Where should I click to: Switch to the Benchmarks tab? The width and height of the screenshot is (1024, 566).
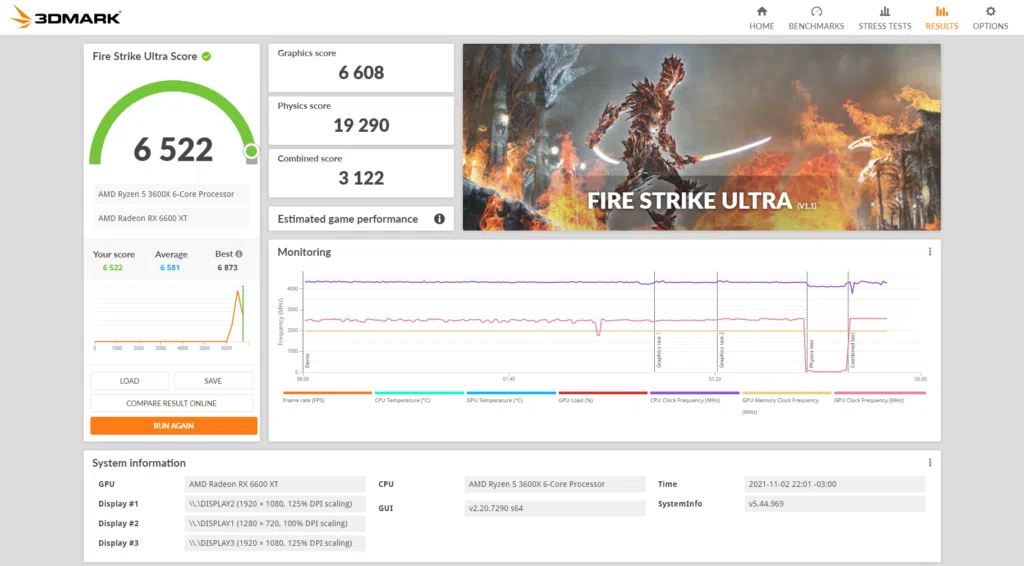[x=816, y=18]
